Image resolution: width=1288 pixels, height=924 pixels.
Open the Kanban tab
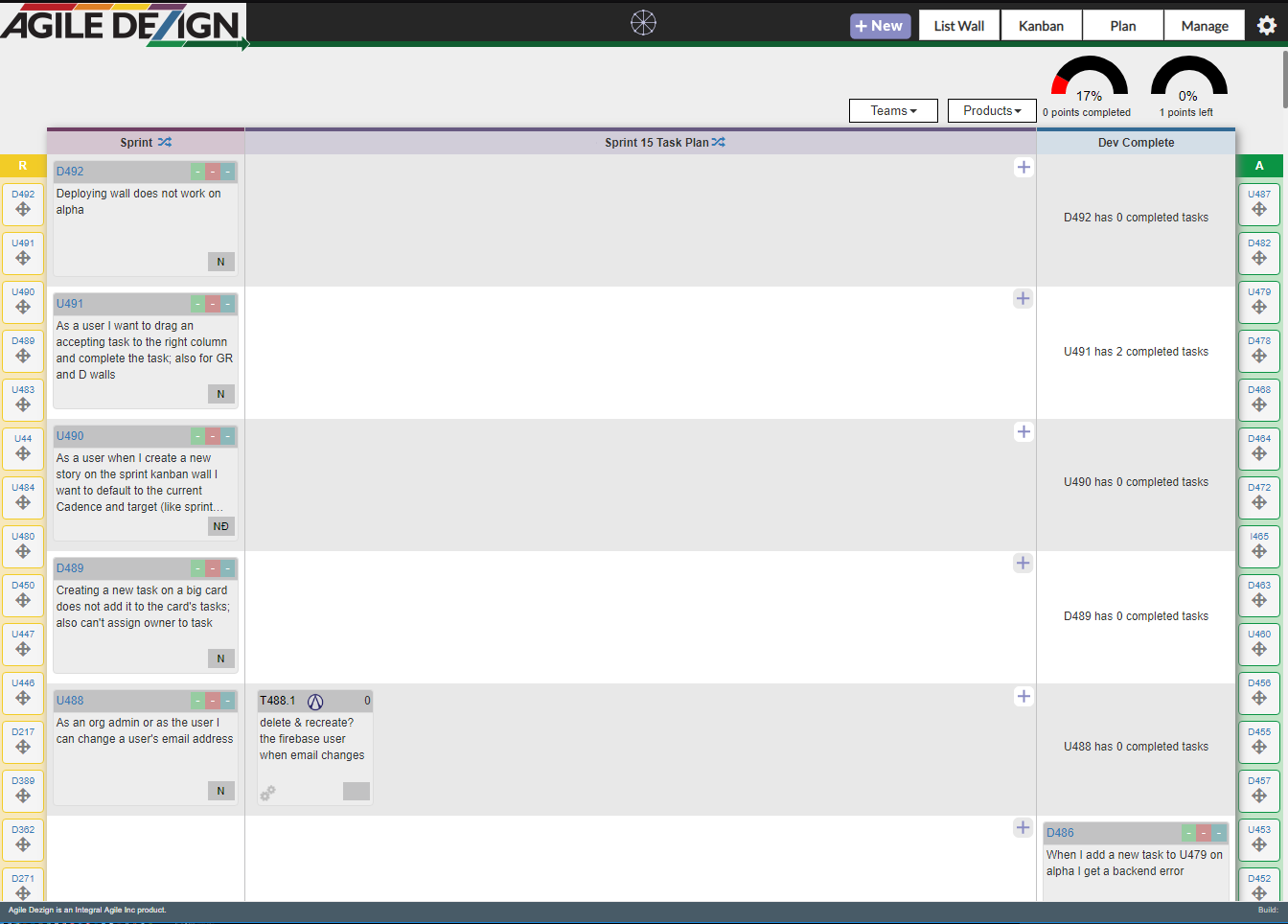tap(1041, 26)
